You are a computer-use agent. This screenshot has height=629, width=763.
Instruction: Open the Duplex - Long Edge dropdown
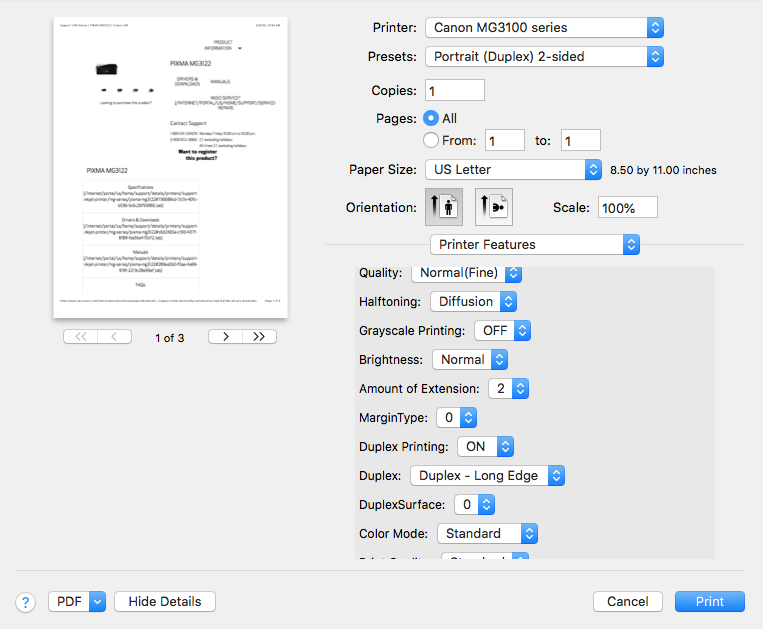tap(488, 475)
